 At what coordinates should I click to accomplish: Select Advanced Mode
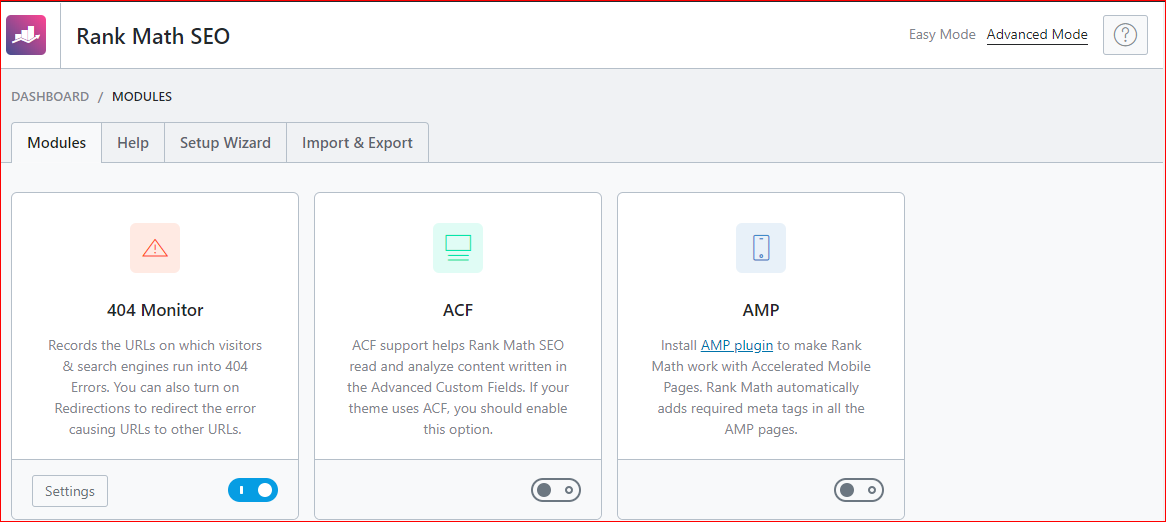(1037, 35)
